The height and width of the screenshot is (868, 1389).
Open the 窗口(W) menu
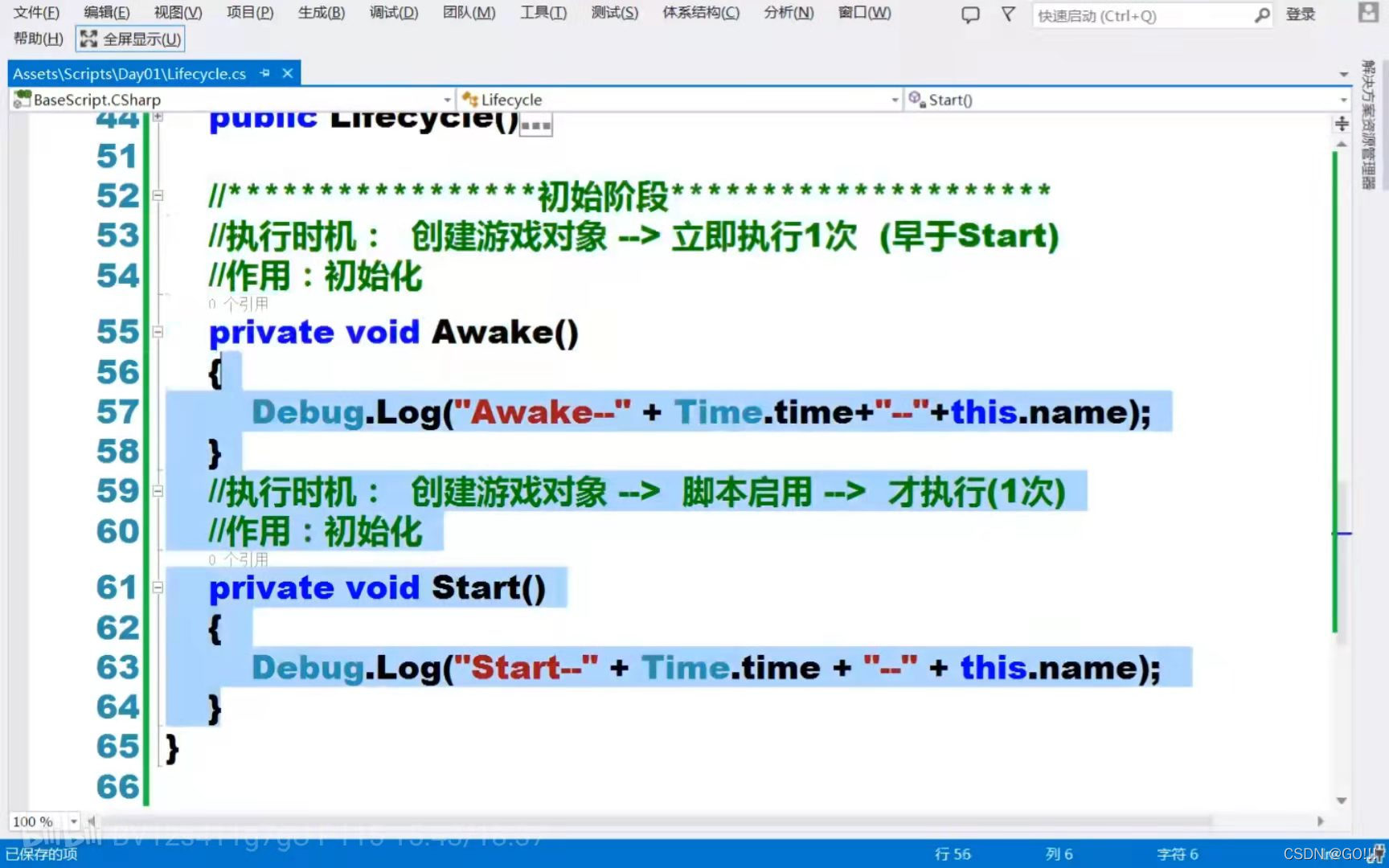click(x=864, y=13)
